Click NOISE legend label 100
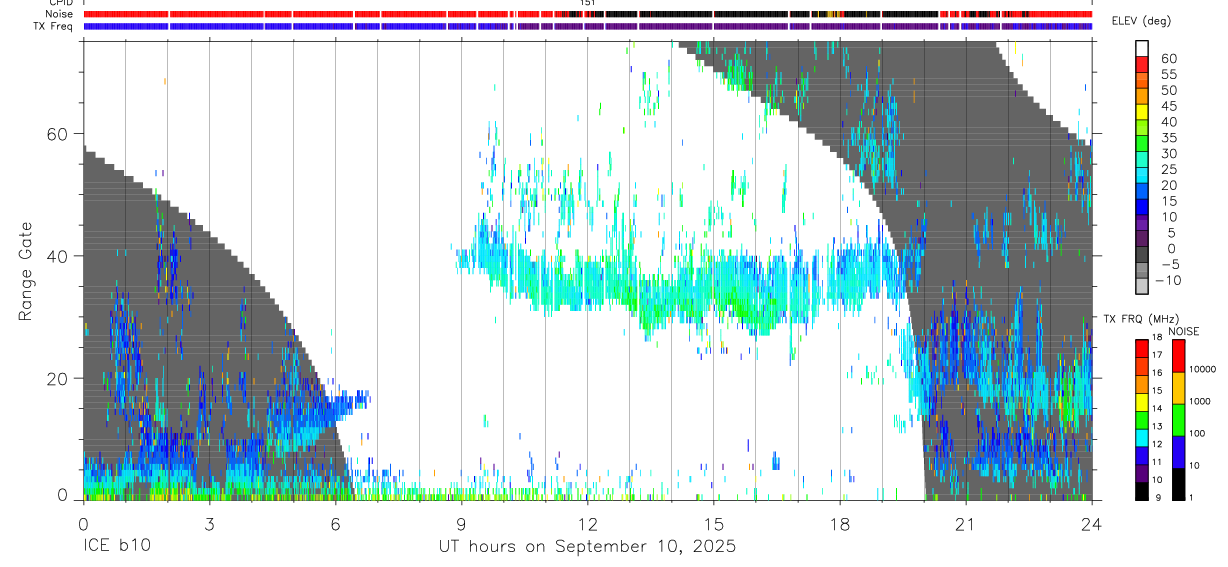This screenshot has width=1228, height=567. pyautogui.click(x=1198, y=434)
